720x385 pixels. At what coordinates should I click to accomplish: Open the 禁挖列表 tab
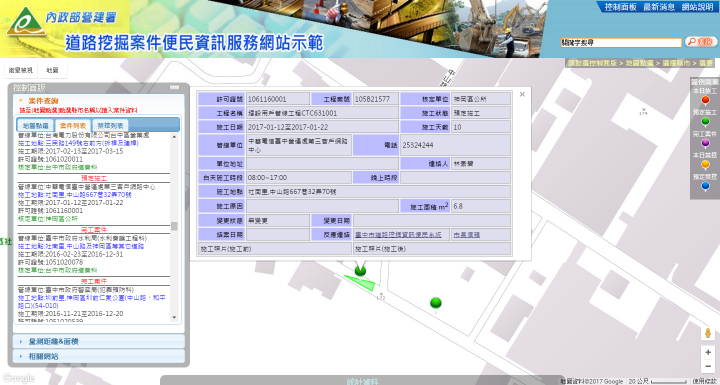coord(109,125)
